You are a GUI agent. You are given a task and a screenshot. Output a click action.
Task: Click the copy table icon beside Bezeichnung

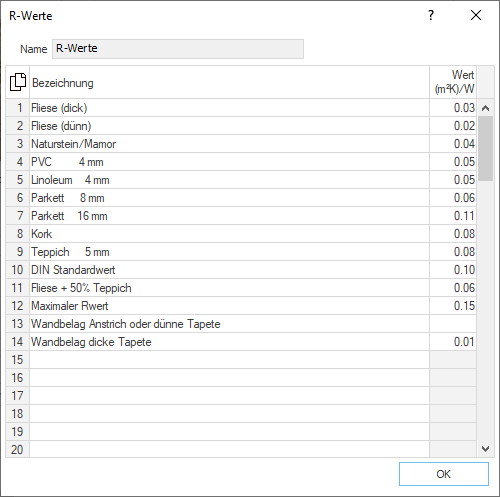[18, 82]
